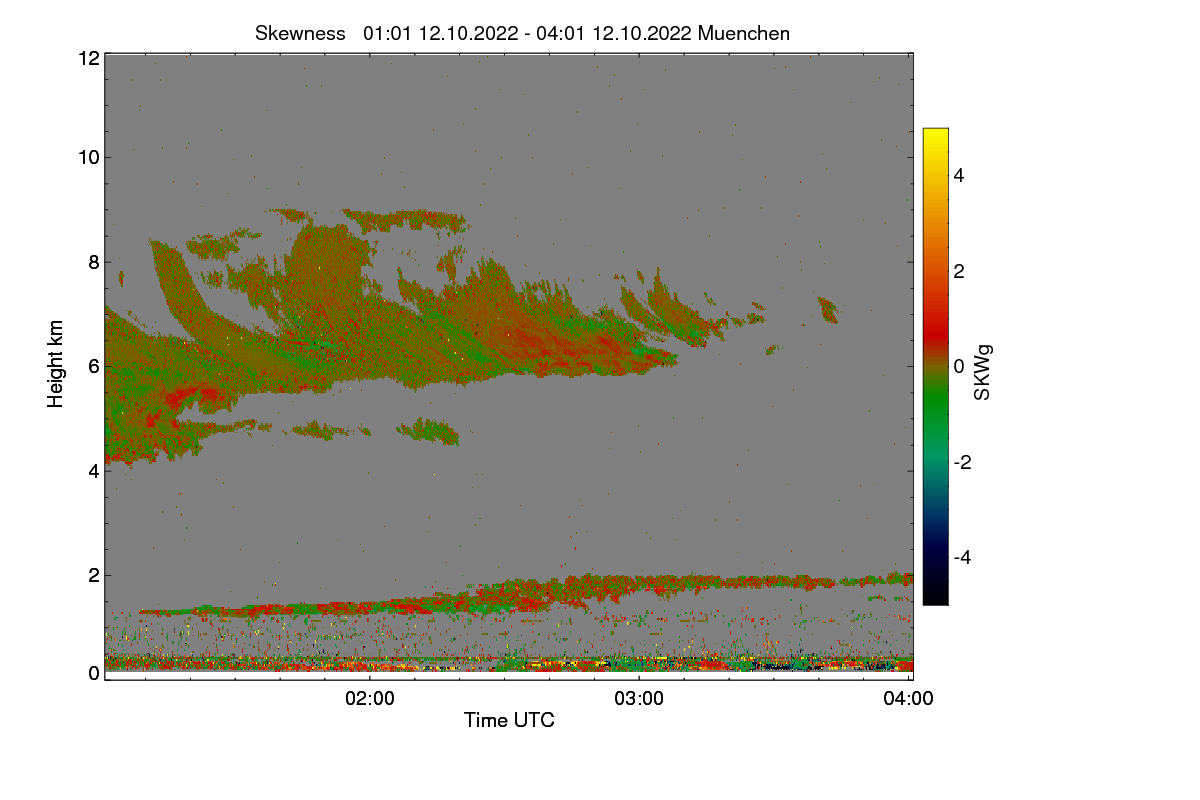This screenshot has height=800, width=1200.
Task: Click the height tick label 8
Action: coord(92,262)
